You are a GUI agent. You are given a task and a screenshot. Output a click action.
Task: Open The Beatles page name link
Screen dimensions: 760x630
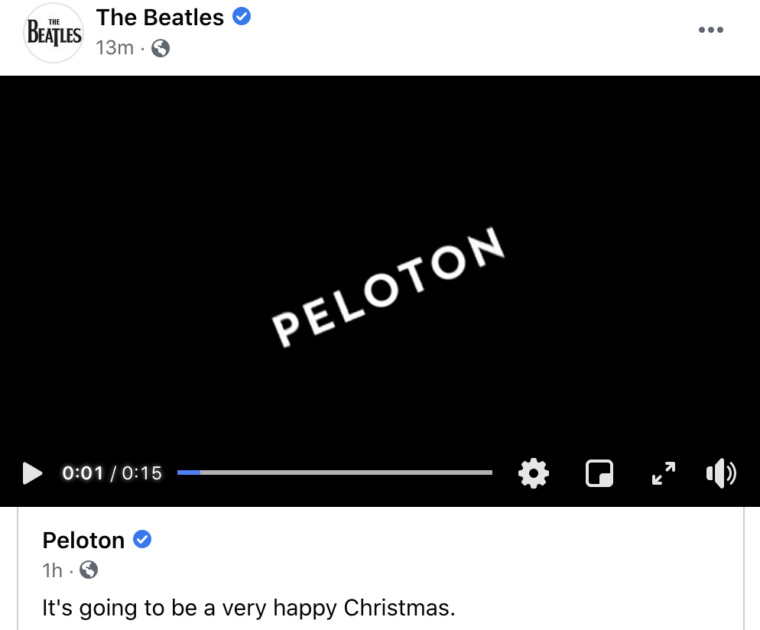(x=160, y=17)
